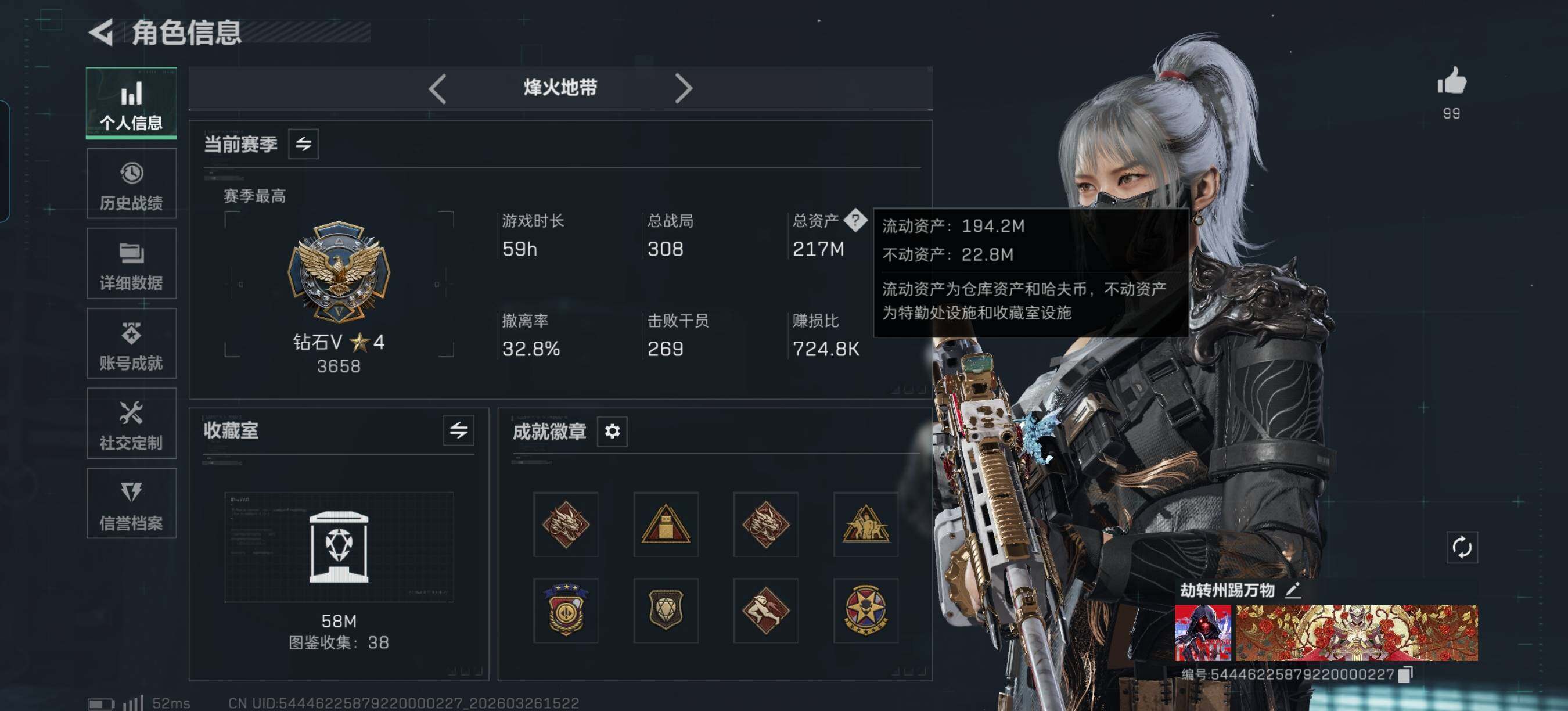Open the collection room showcase thumbnail
This screenshot has height=711, width=1568.
(x=339, y=547)
